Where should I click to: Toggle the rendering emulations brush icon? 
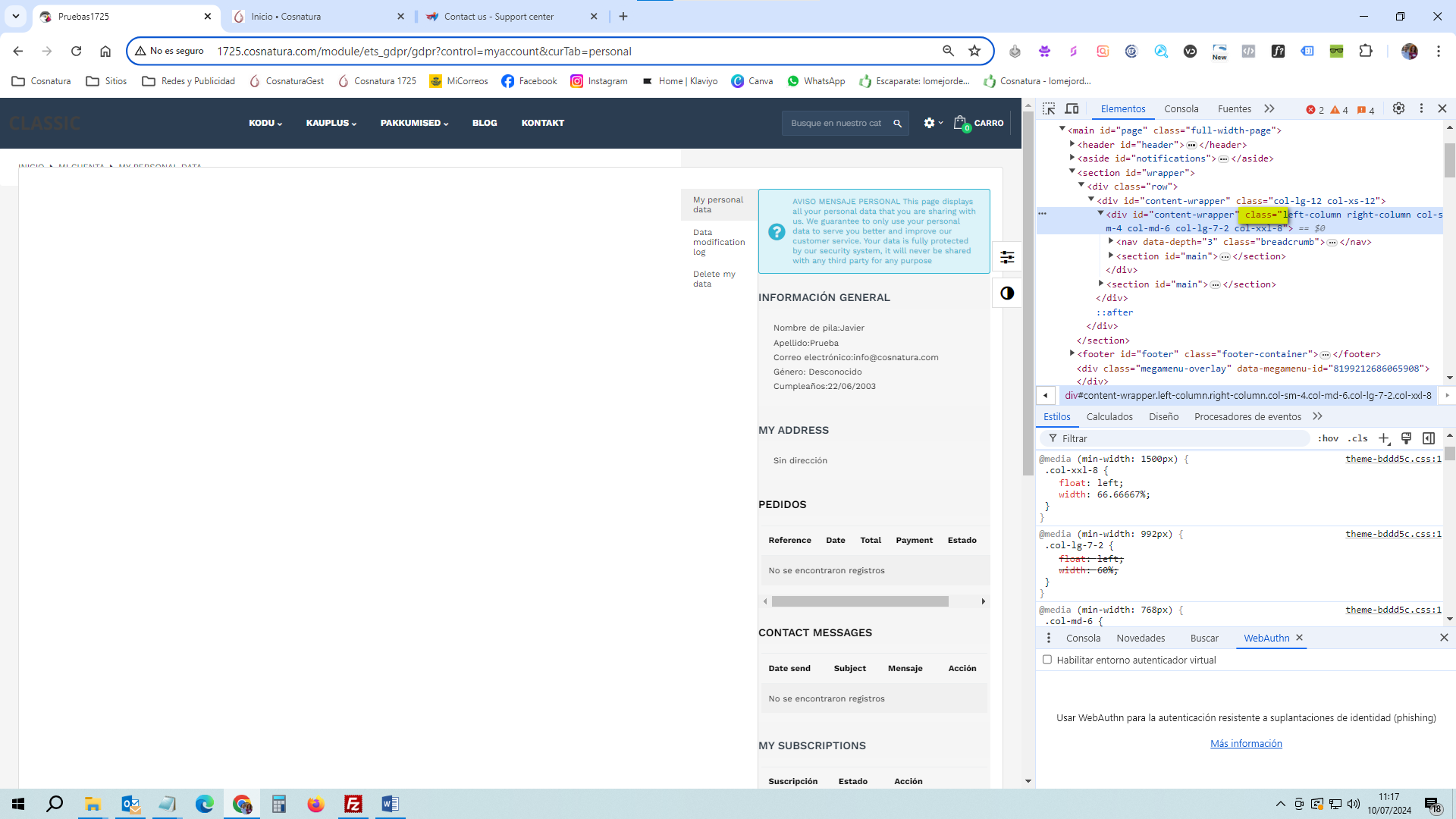1406,438
